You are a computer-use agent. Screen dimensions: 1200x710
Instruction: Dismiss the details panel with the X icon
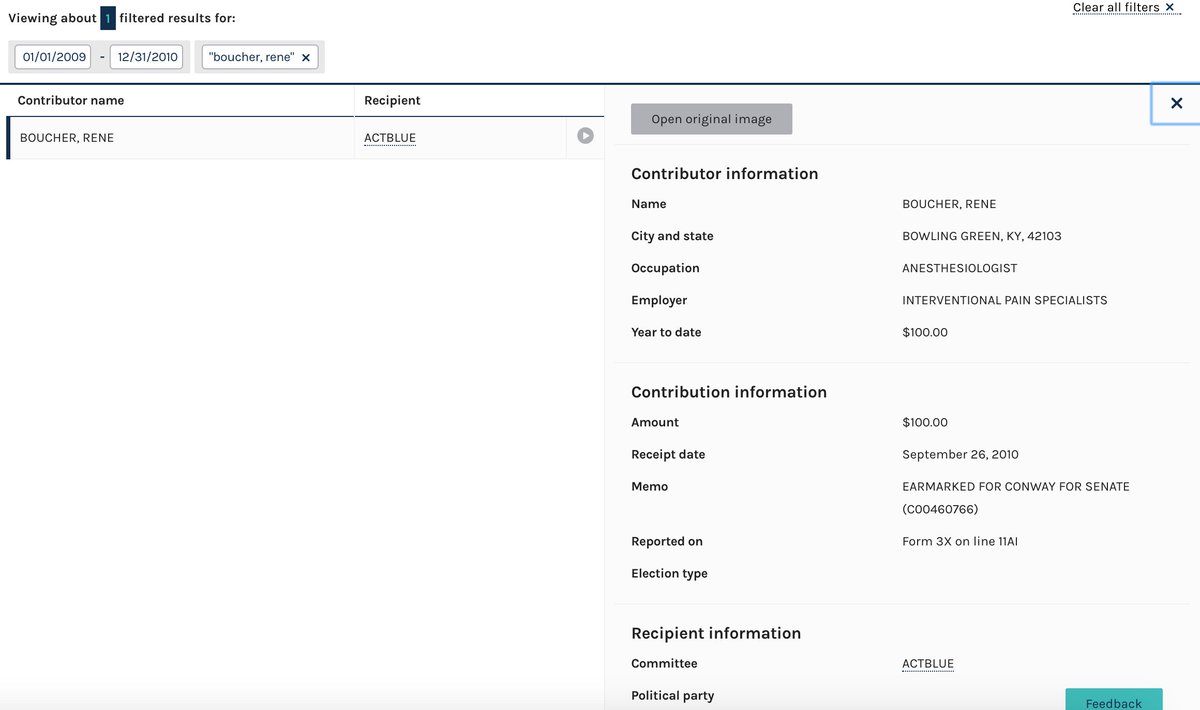click(1176, 103)
